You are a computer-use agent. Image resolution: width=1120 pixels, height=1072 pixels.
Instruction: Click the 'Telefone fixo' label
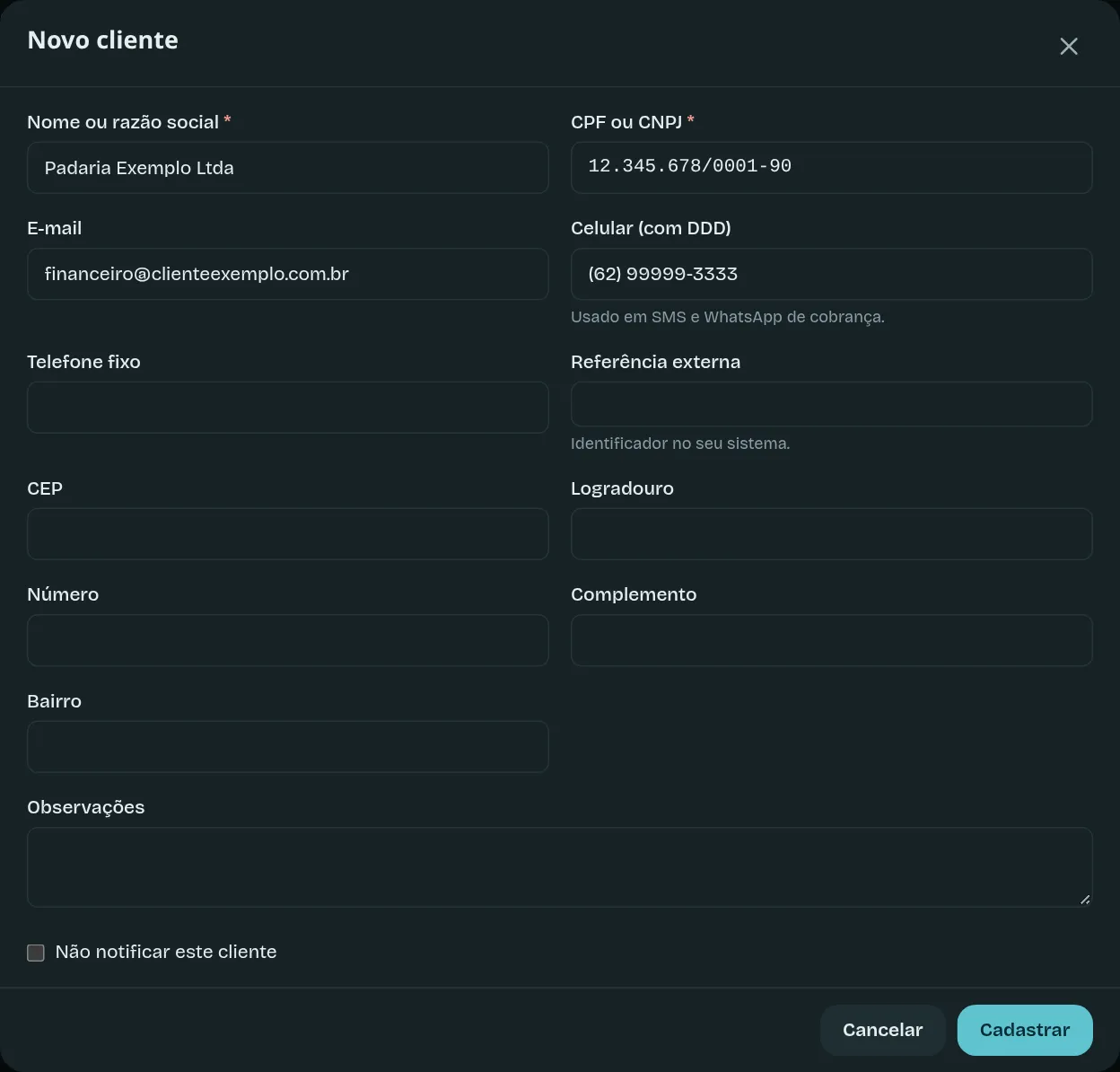[83, 362]
